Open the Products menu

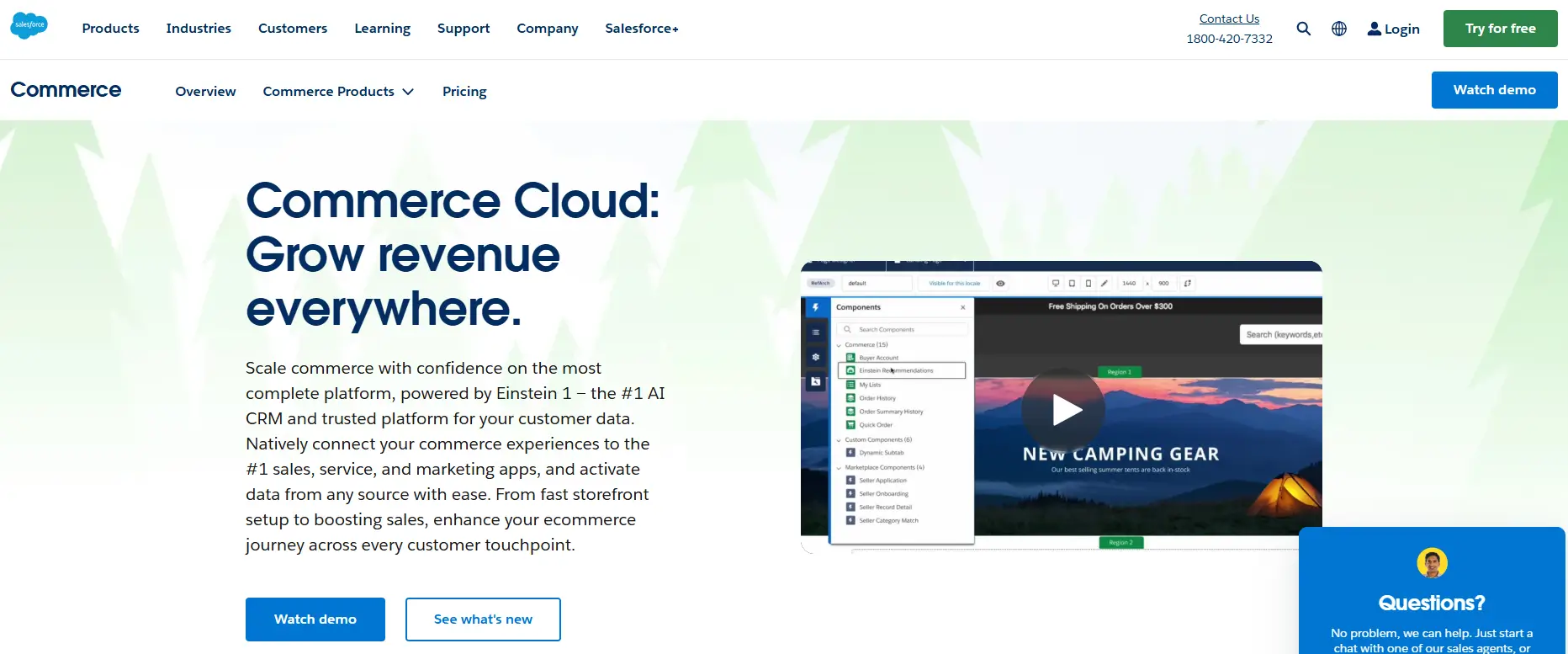pyautogui.click(x=111, y=29)
